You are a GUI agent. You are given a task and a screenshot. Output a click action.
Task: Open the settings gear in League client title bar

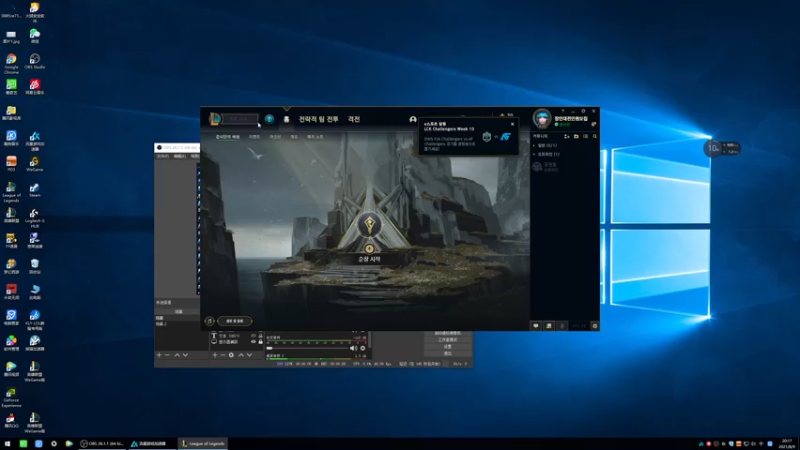[583, 111]
